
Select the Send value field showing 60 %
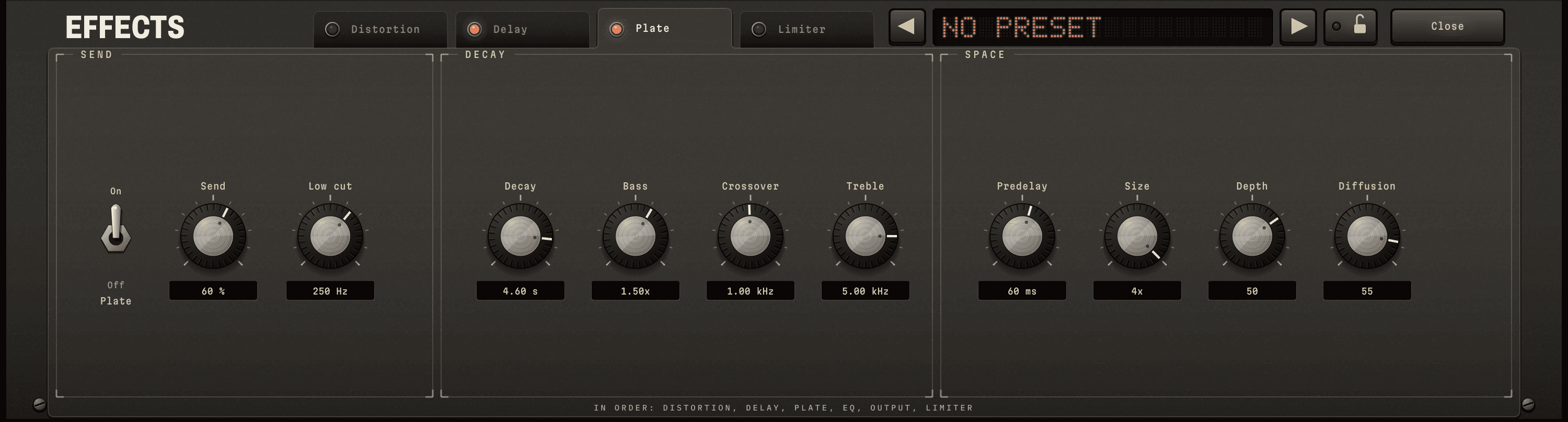click(x=213, y=291)
